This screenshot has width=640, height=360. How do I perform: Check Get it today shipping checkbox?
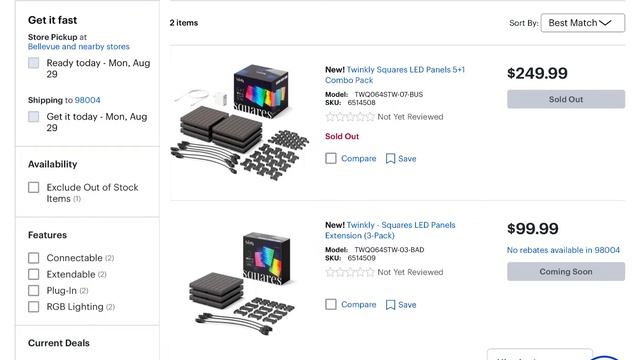(33, 117)
